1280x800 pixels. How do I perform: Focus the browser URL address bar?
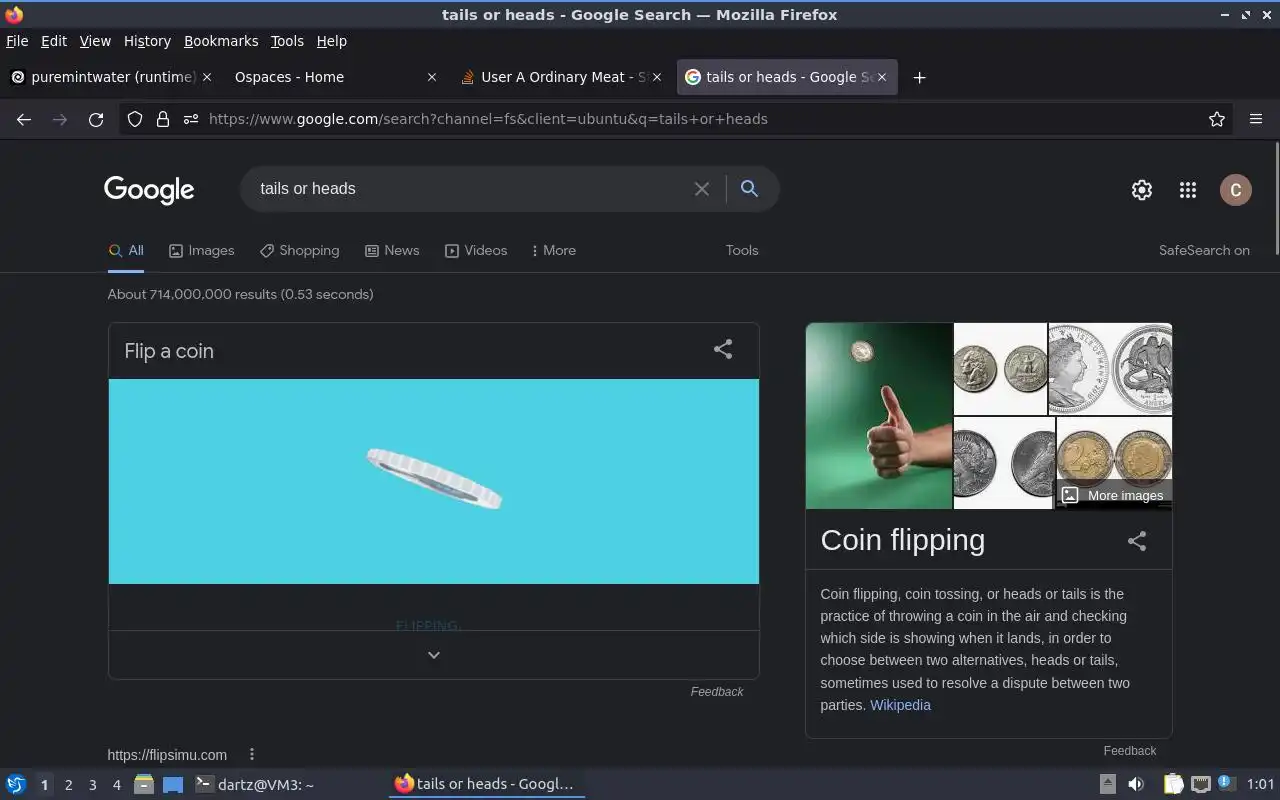tap(700, 119)
